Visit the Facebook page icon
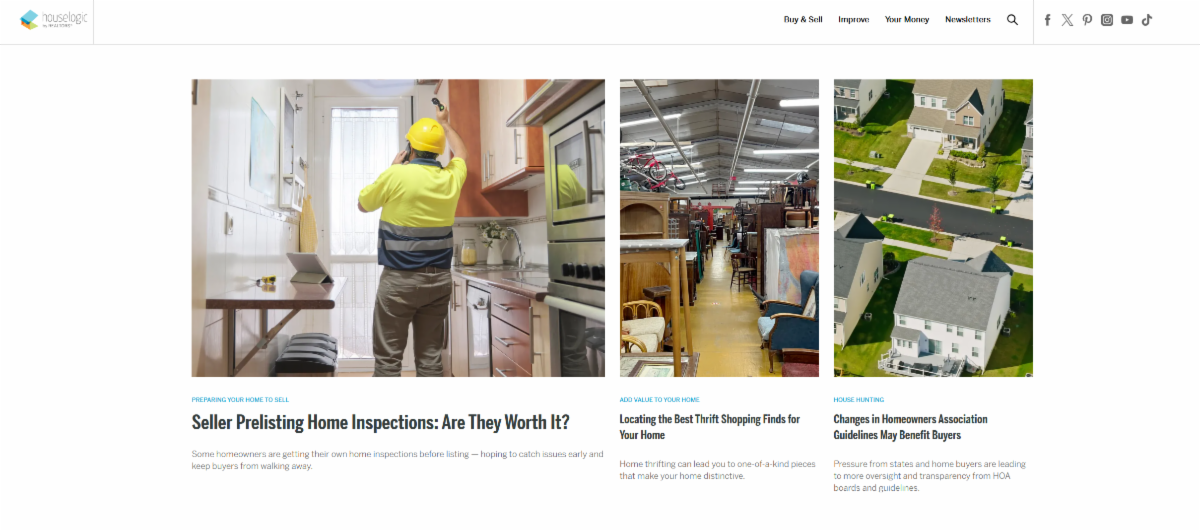Viewport: 1200px width, 531px height. tap(1047, 20)
